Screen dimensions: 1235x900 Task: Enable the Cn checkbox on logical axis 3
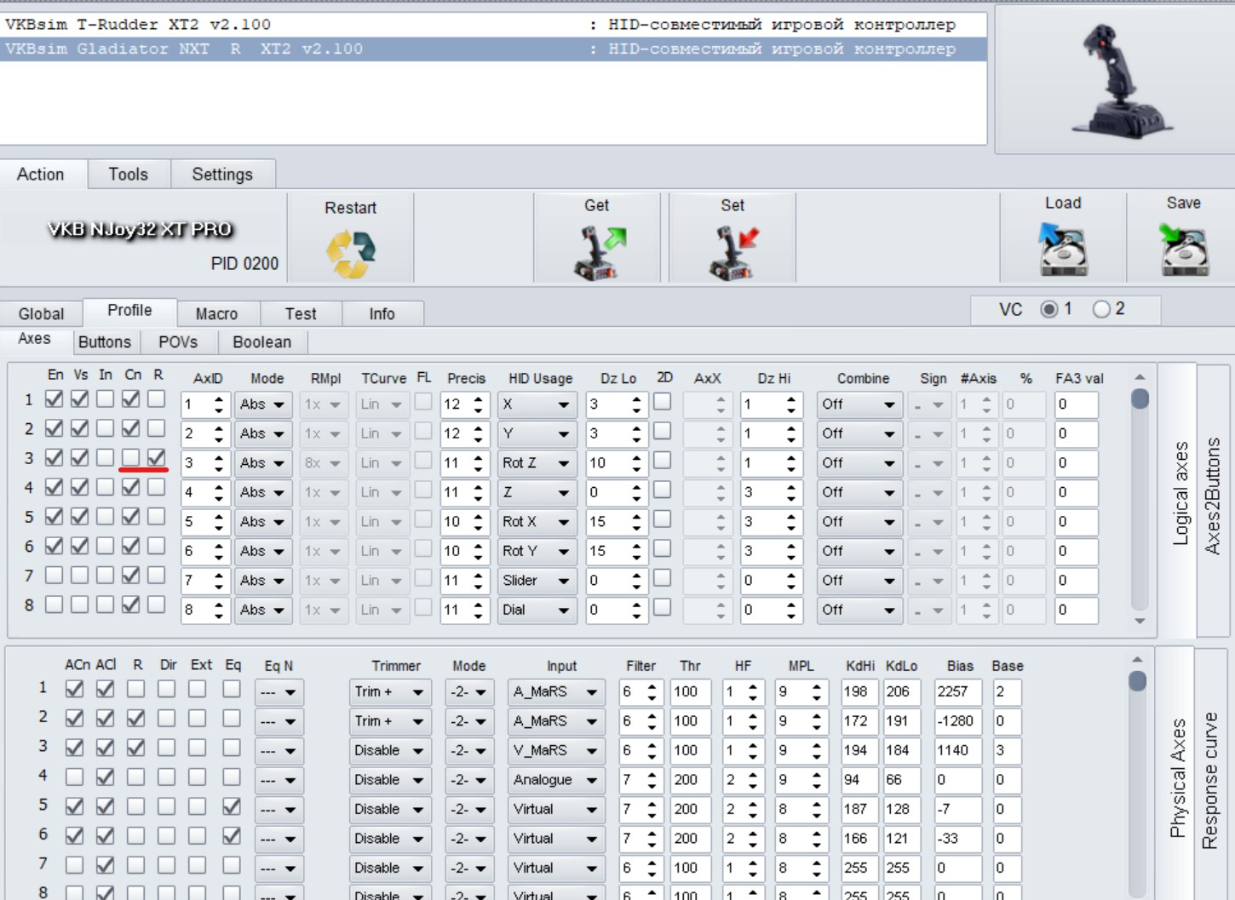(x=131, y=457)
